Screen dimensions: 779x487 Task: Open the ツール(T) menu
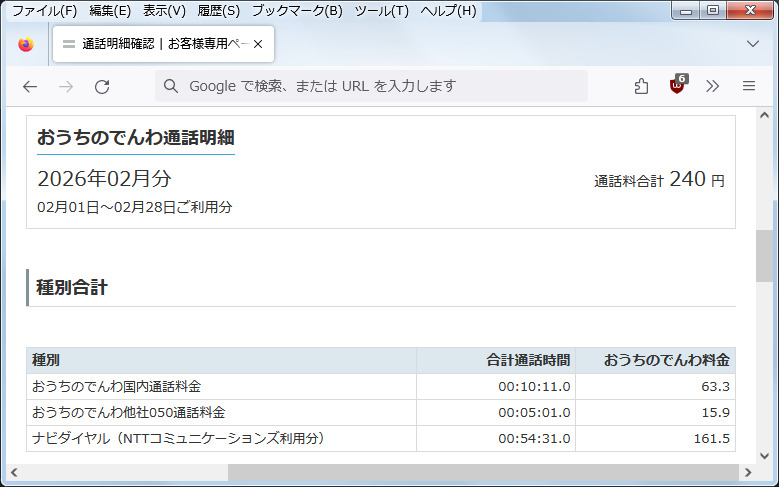tap(381, 11)
